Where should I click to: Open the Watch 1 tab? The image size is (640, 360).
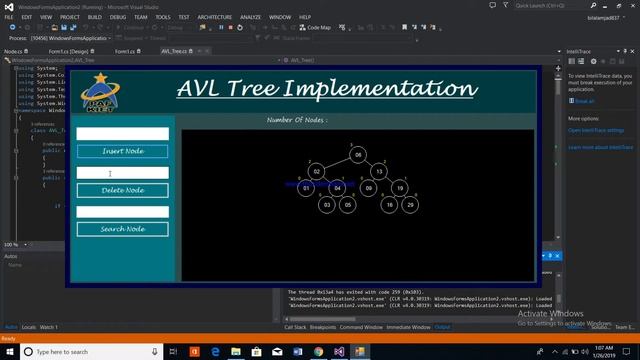[x=49, y=327]
